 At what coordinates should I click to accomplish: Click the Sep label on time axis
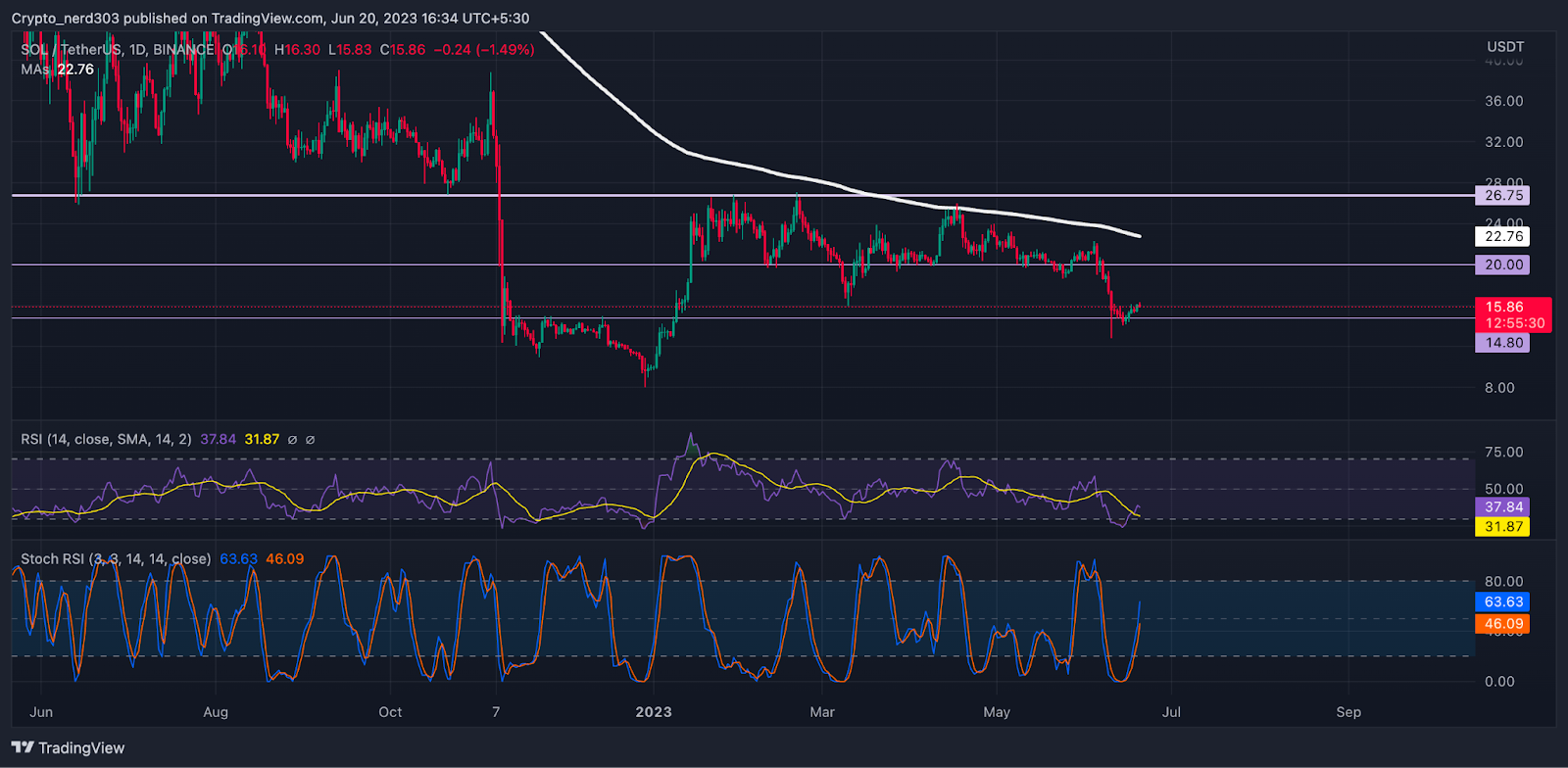coord(1348,712)
